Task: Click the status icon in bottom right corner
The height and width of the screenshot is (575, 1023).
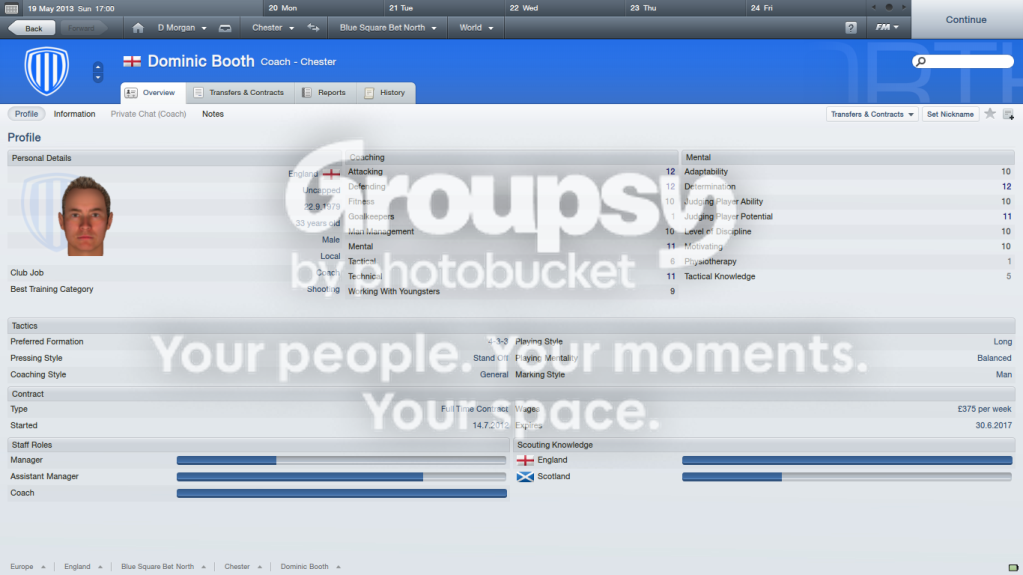Action: (1013, 567)
